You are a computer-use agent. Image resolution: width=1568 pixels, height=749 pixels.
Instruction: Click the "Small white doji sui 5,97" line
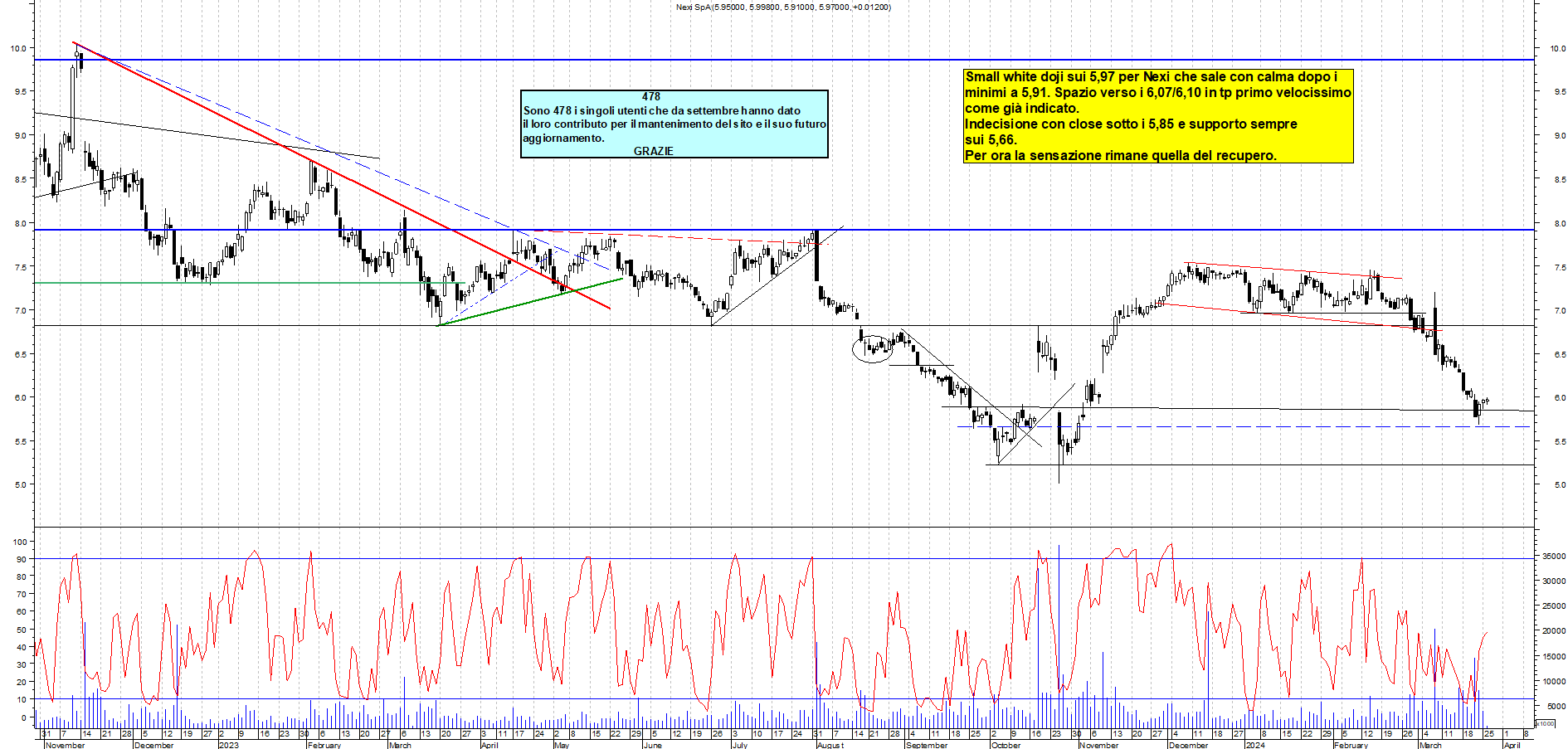click(1152, 76)
